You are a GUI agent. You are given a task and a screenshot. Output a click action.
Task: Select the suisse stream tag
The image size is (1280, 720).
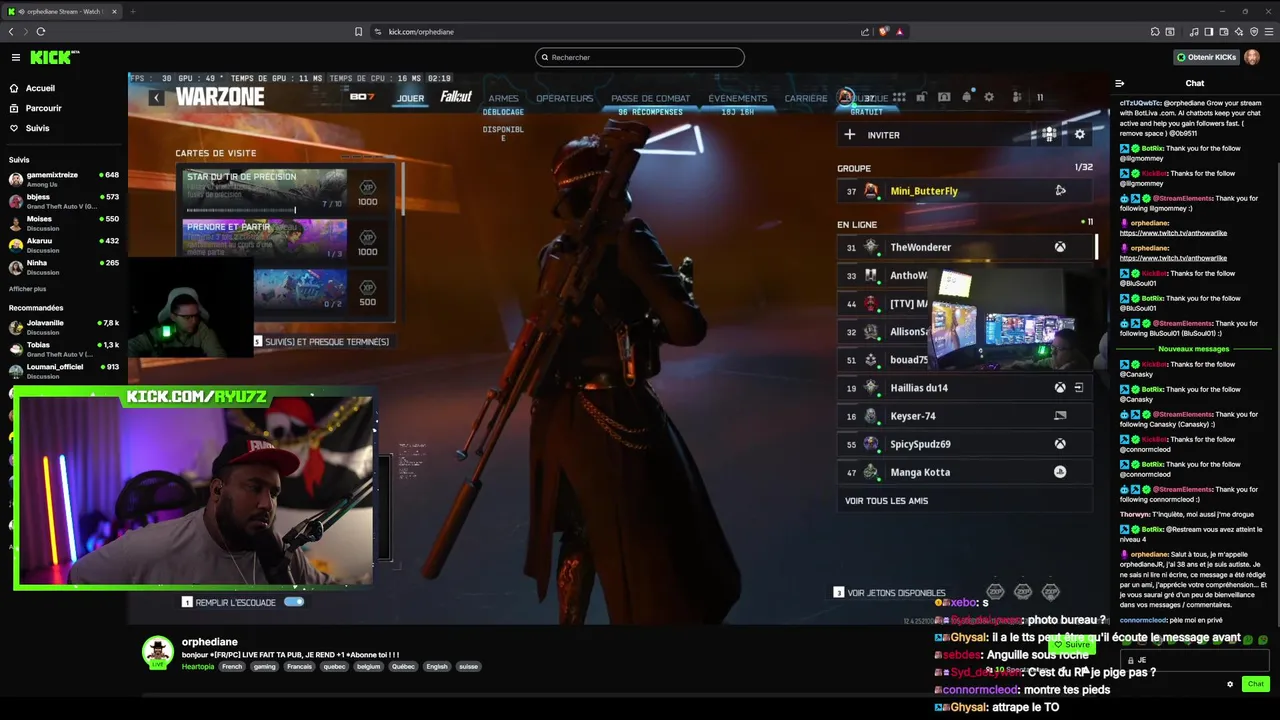tap(468, 666)
